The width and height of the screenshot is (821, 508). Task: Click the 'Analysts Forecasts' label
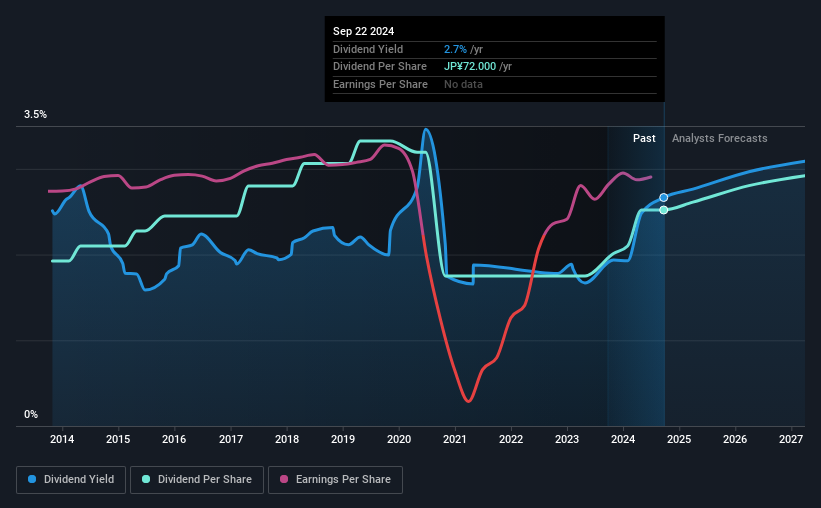(x=719, y=138)
